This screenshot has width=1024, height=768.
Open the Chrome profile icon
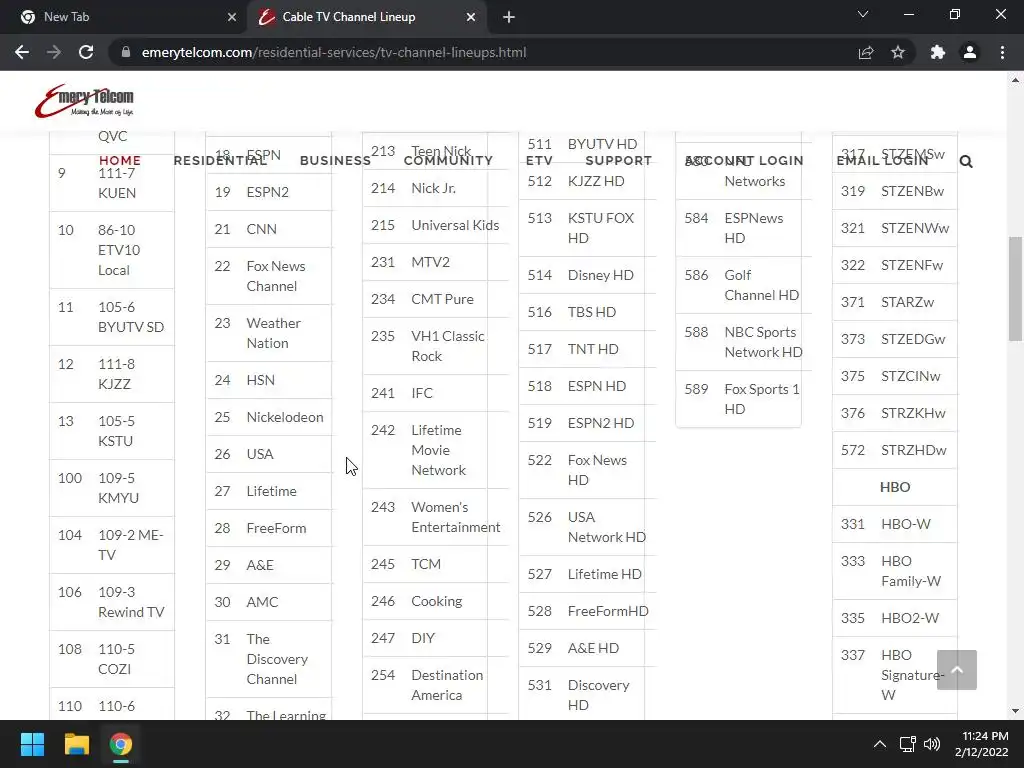970,52
